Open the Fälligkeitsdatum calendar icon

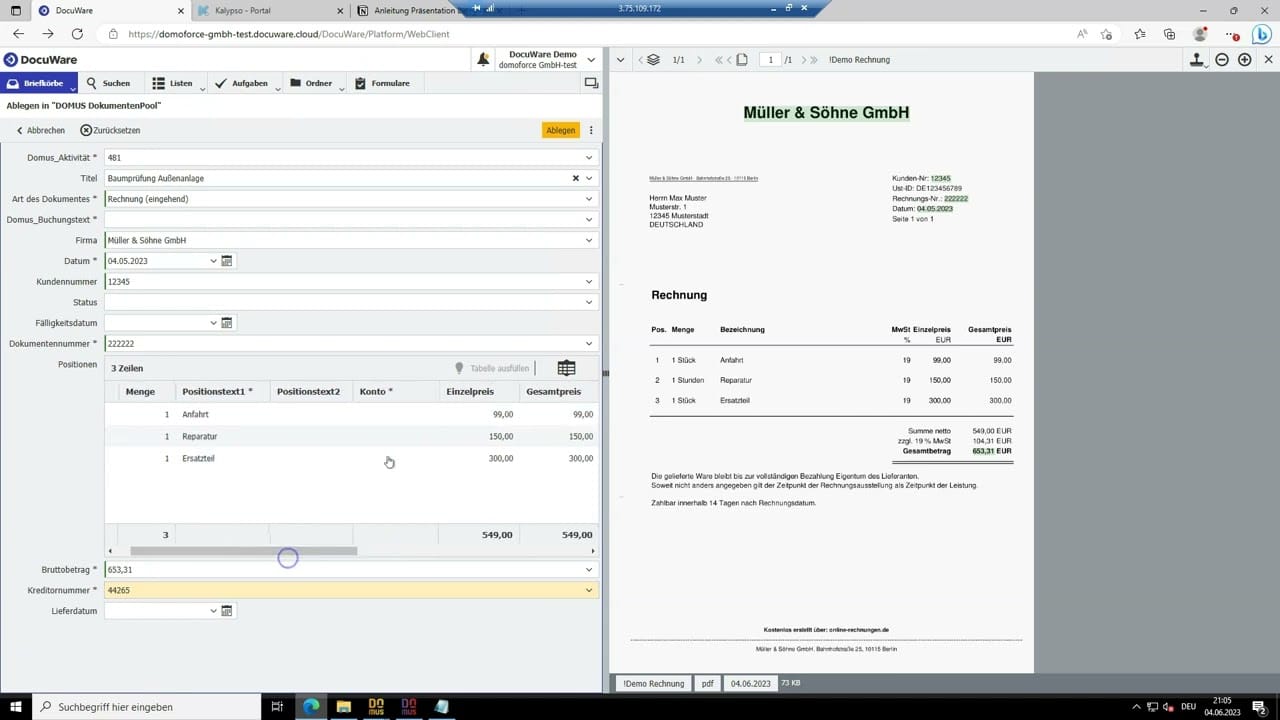(x=227, y=323)
